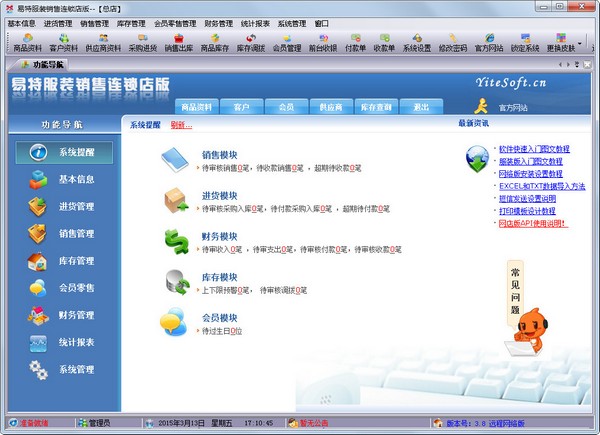600x435 pixels.
Task: Open 销售管理 menu in menu bar
Action: coord(95,24)
